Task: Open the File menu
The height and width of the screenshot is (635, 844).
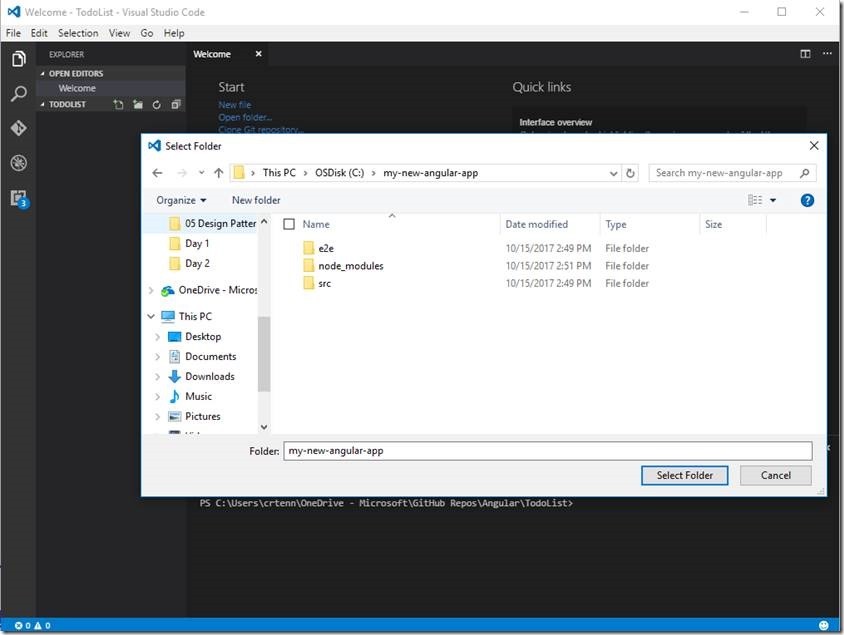Action: pyautogui.click(x=13, y=33)
